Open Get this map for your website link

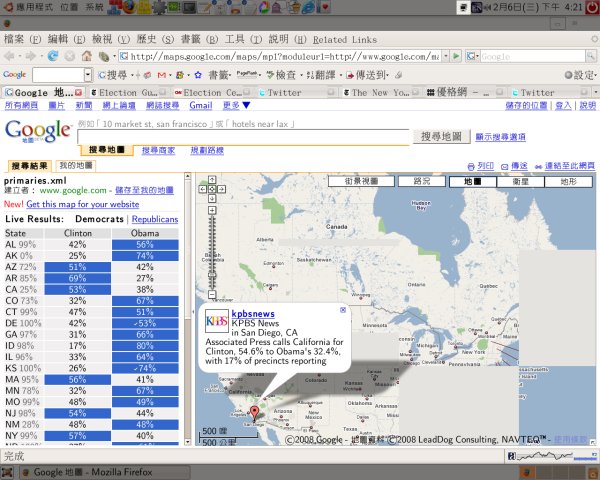click(83, 204)
